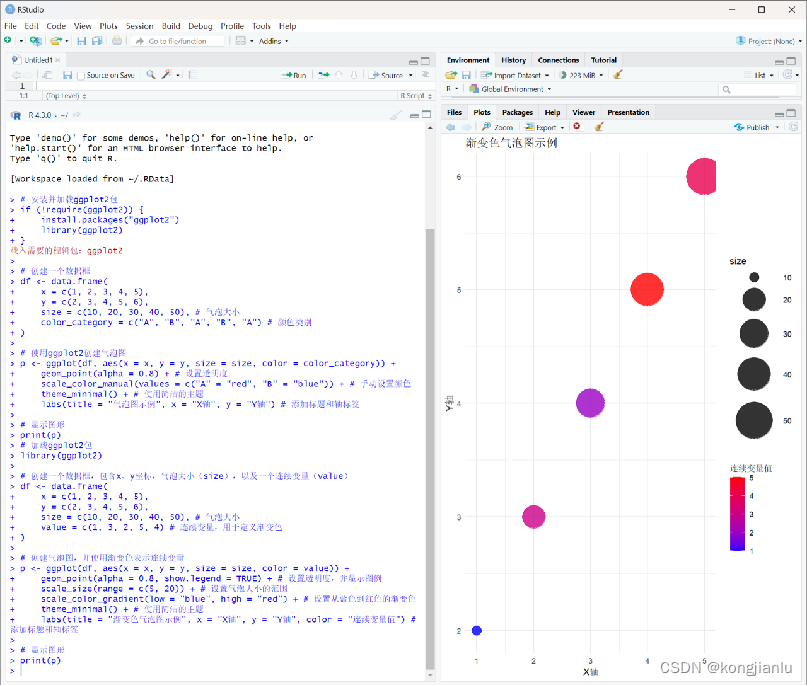Switch to the Connections tab
Screen dimensions: 807x686
pyautogui.click(x=558, y=60)
